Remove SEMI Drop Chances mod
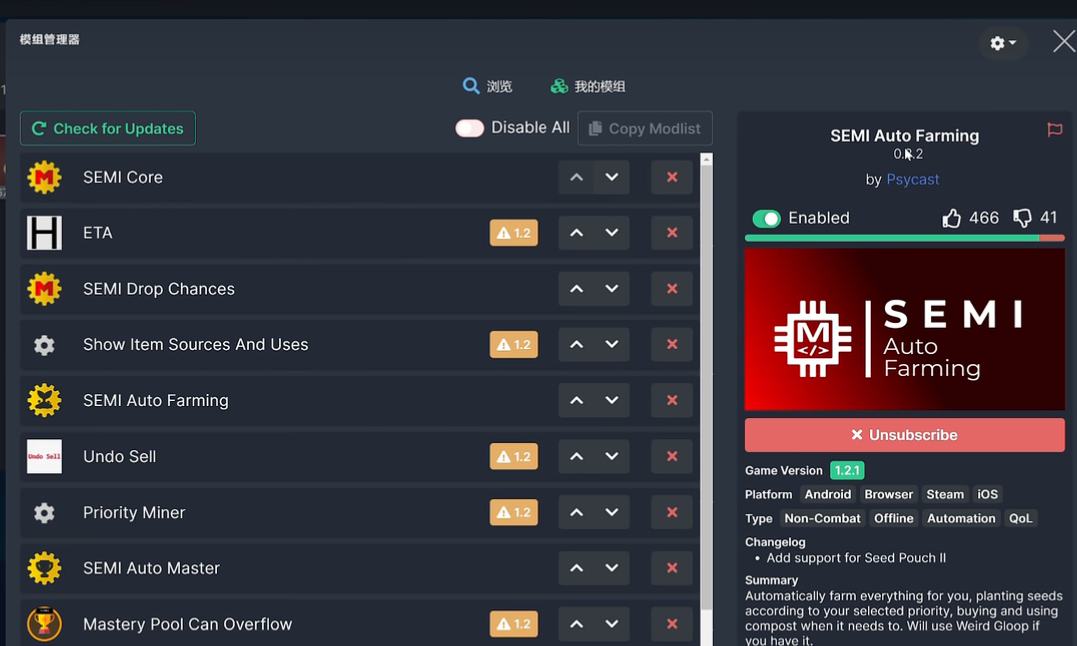The image size is (1077, 646). point(672,289)
